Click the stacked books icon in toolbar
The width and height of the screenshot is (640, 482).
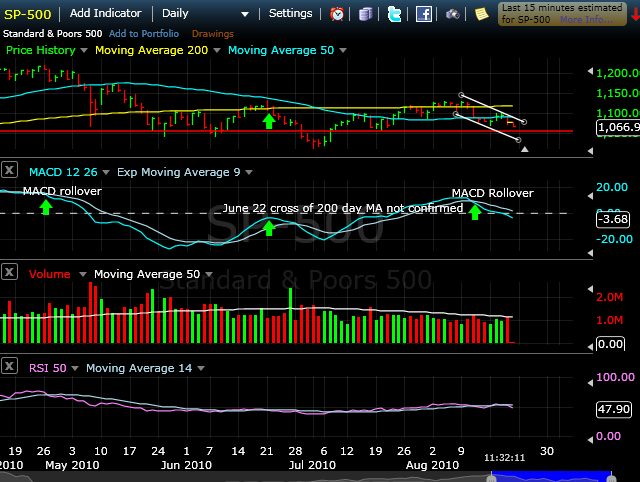coord(366,14)
